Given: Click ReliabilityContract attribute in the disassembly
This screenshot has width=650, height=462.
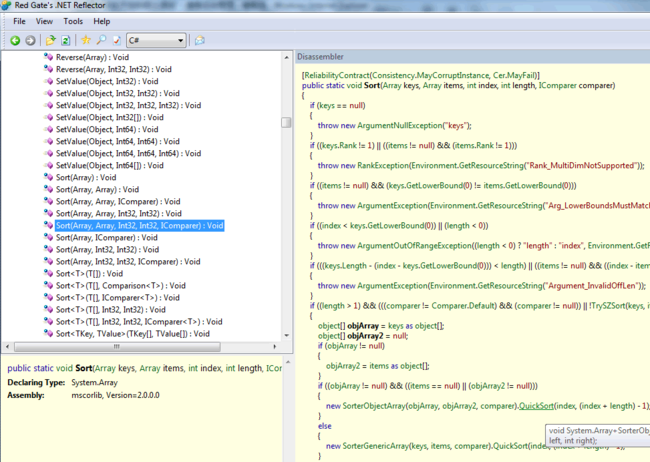Looking at the screenshot, I should coord(336,75).
